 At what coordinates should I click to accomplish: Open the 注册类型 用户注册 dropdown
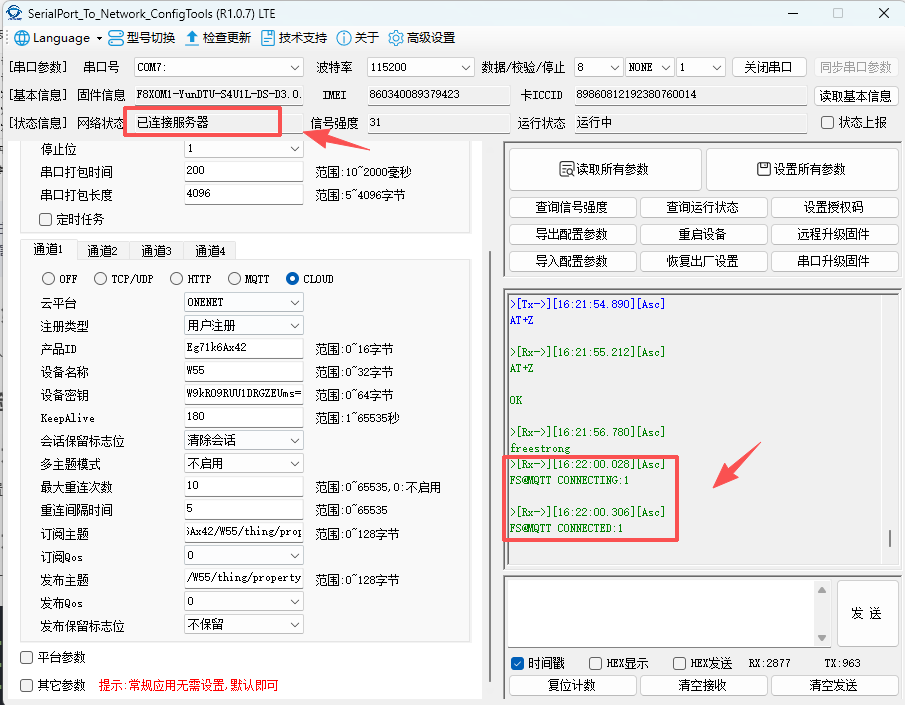click(244, 326)
